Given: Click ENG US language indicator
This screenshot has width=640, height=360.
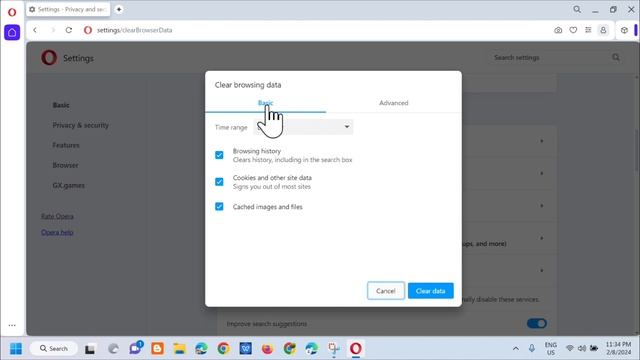Looking at the screenshot, I should pyautogui.click(x=551, y=349).
